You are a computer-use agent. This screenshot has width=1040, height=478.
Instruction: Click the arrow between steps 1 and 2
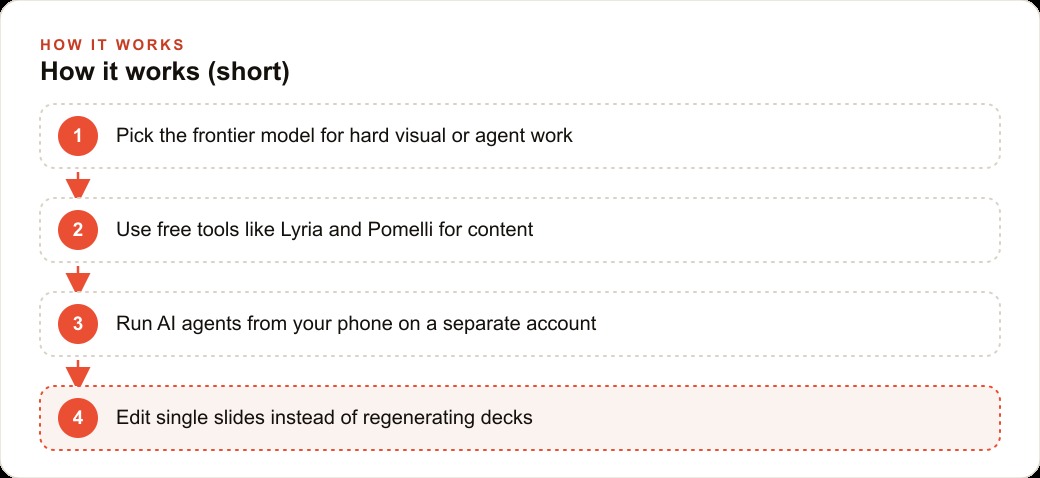click(x=78, y=184)
